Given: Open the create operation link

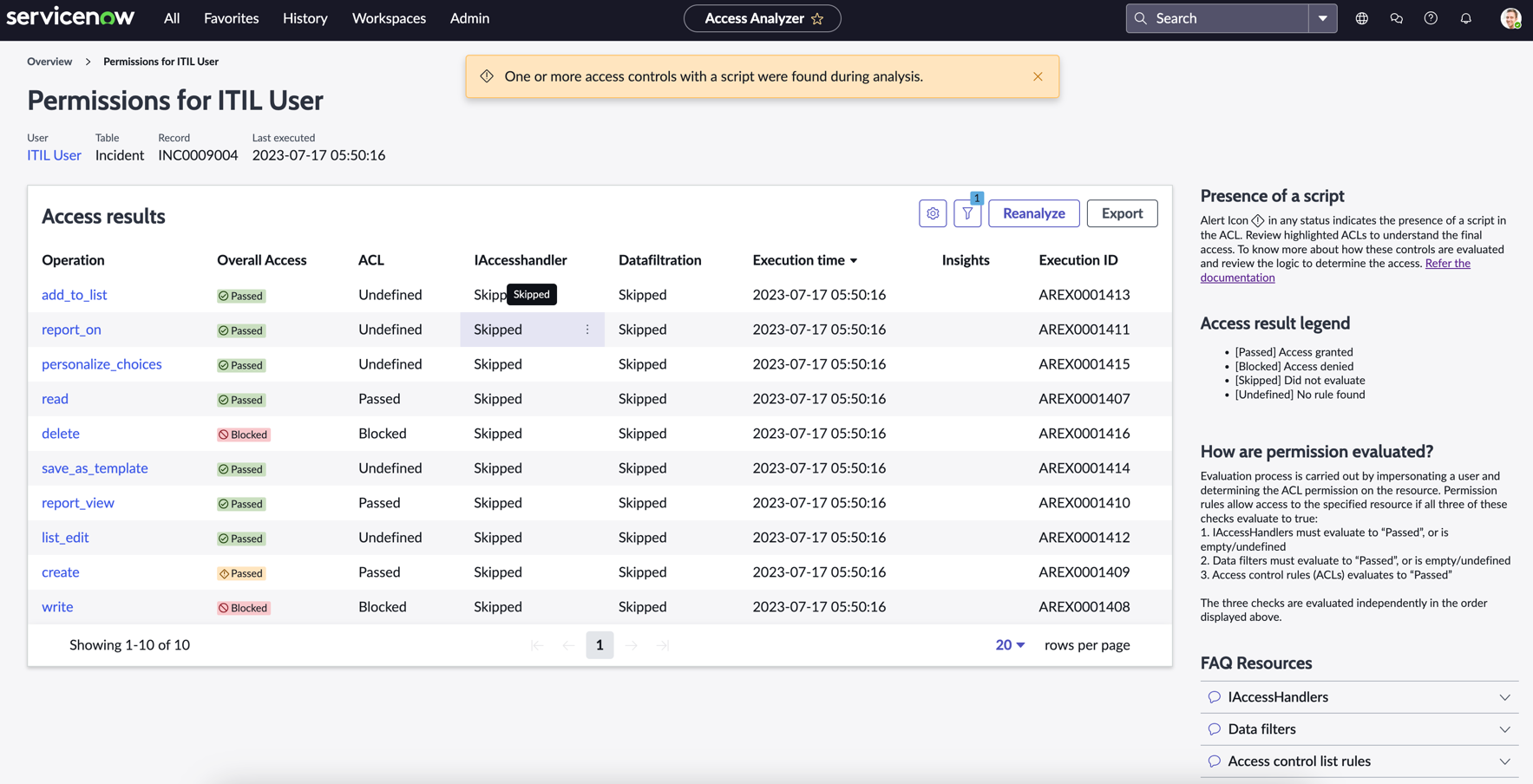Looking at the screenshot, I should coord(61,572).
